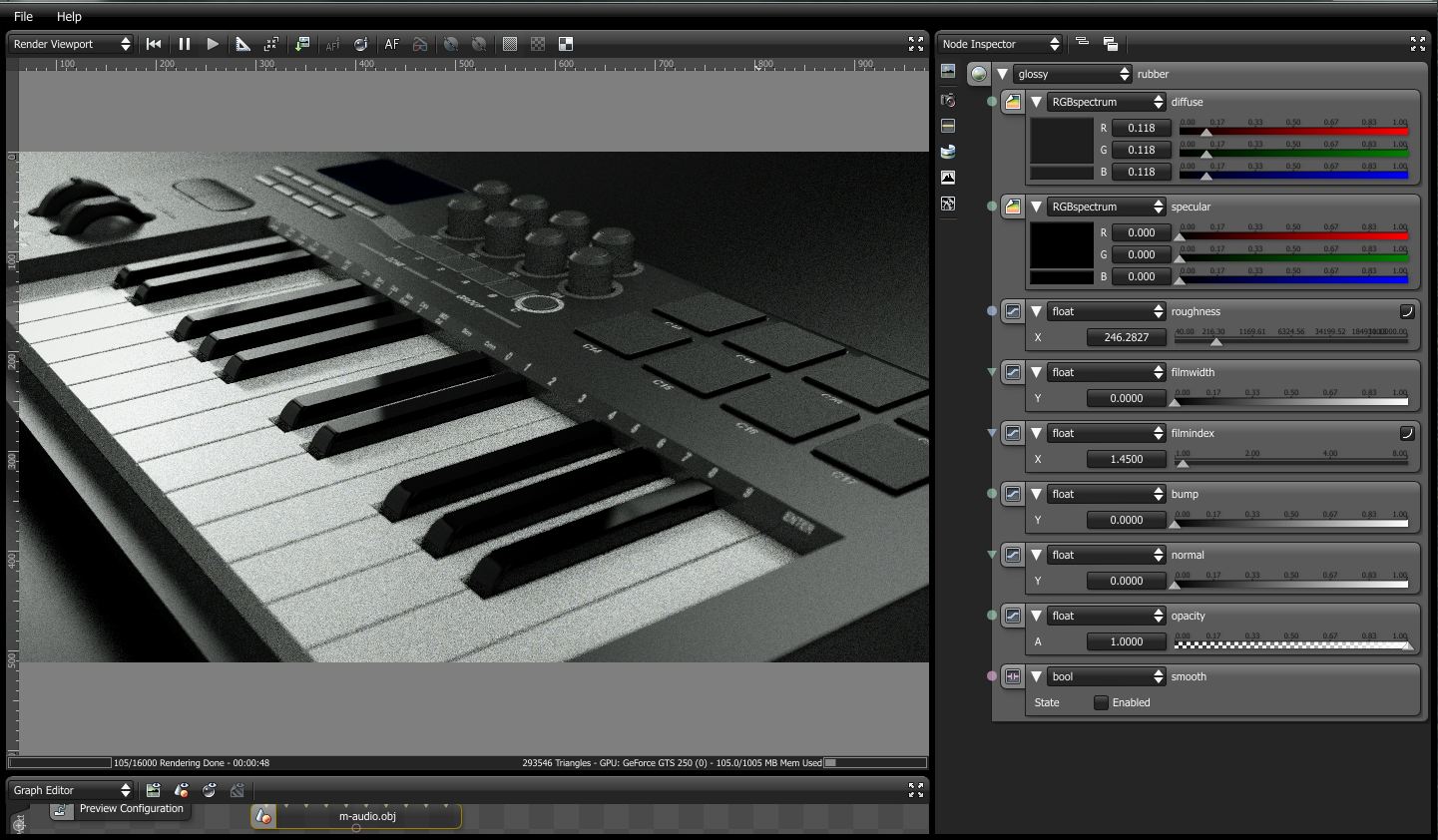Click the greyed-out AF picker icon

[x=332, y=44]
